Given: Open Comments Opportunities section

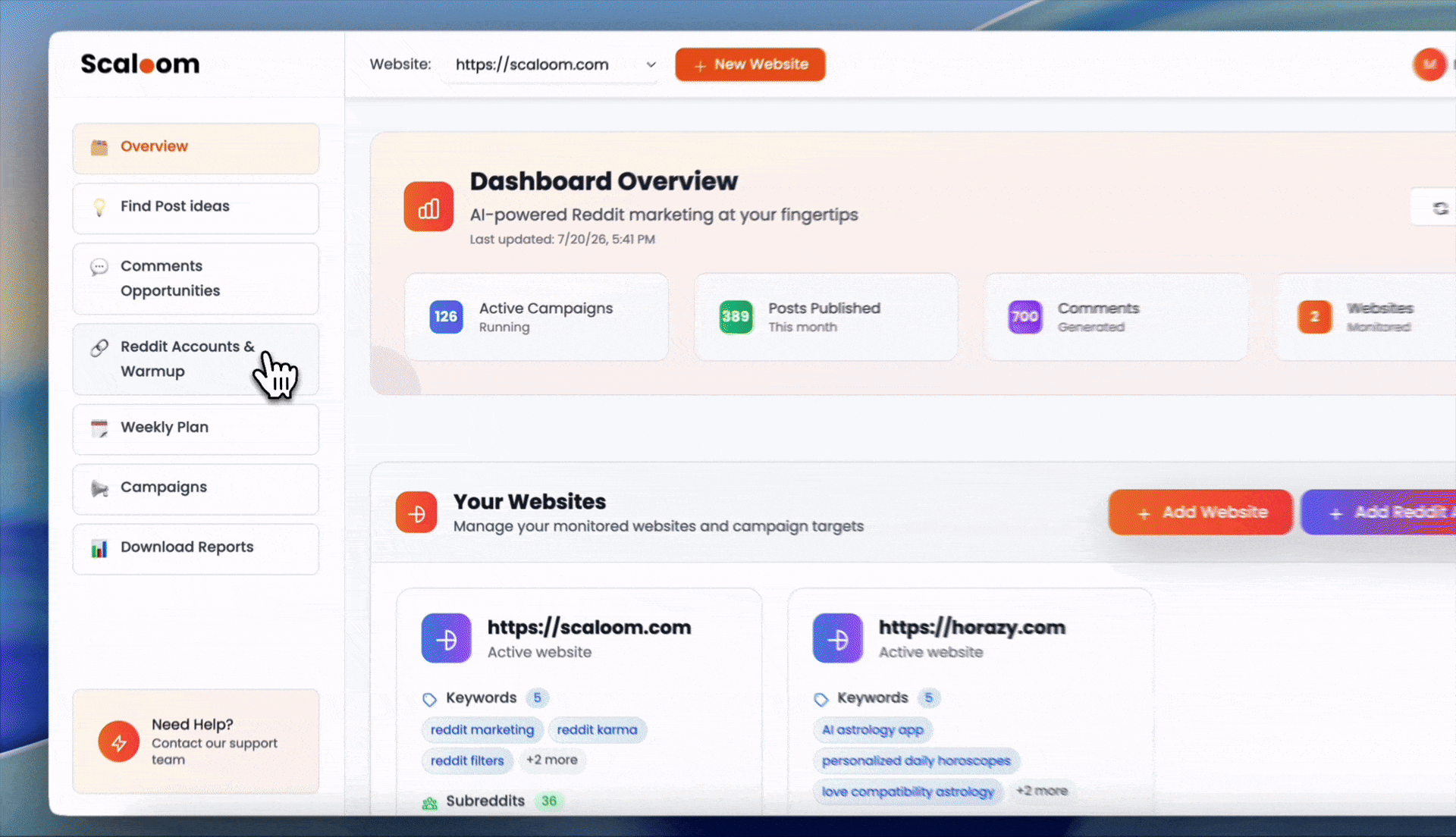Looking at the screenshot, I should coord(196,278).
